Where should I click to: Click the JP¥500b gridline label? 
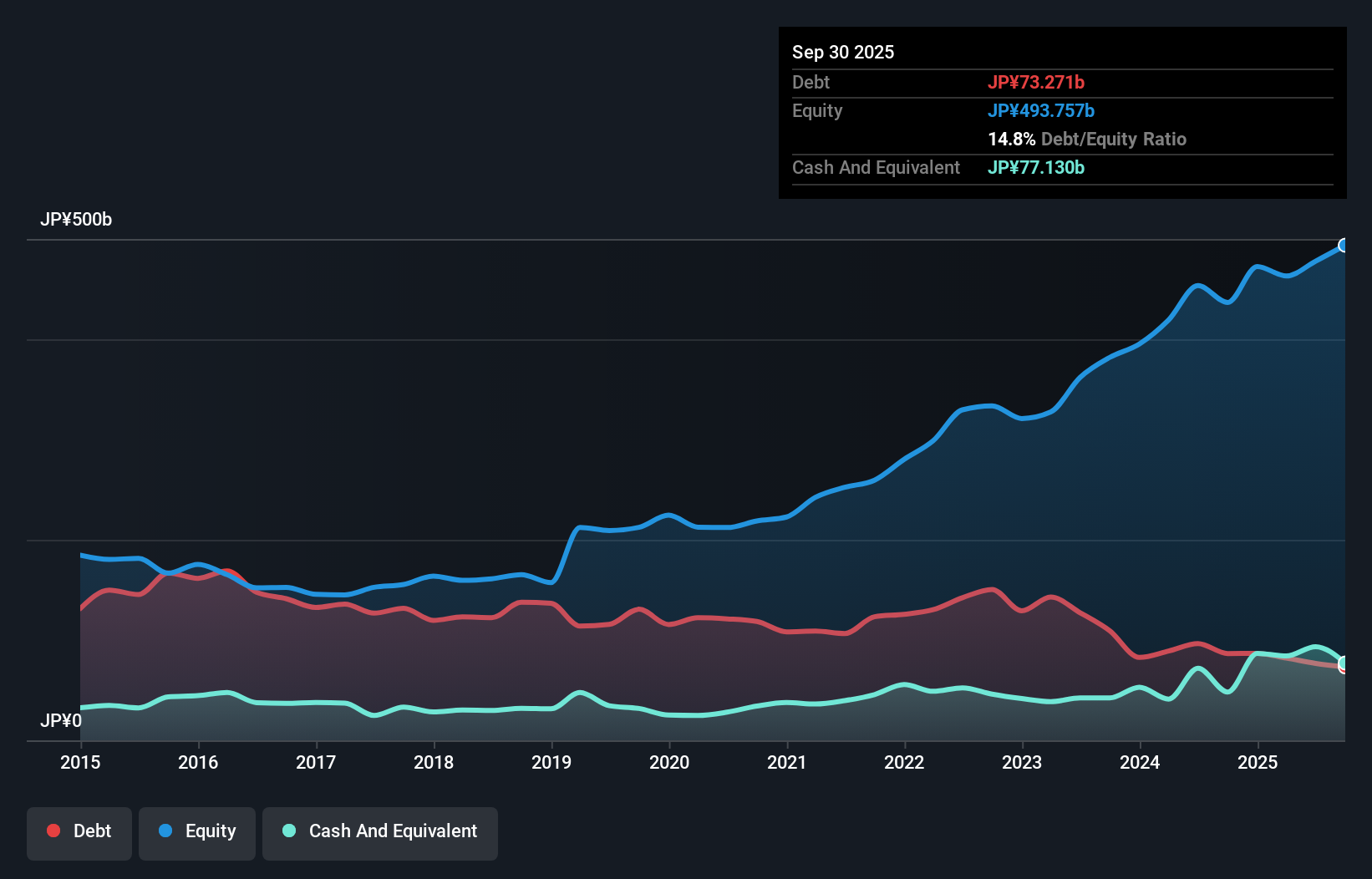pos(76,220)
